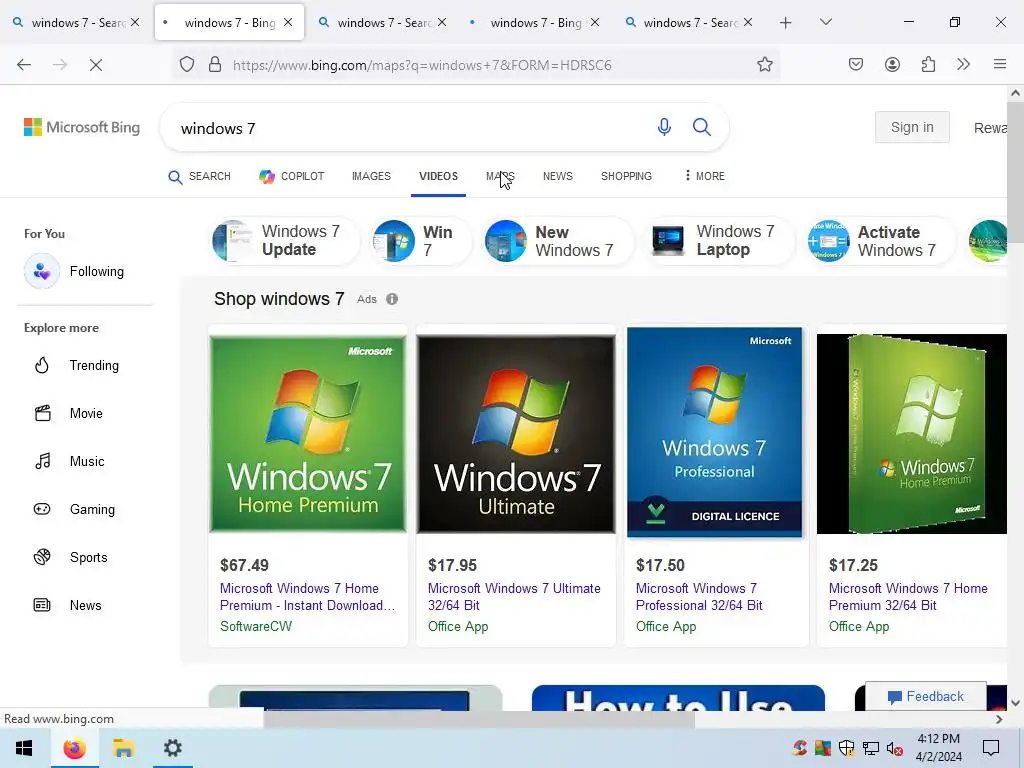This screenshot has height=768, width=1024.
Task: Open the Feedback button
Action: pos(925,697)
